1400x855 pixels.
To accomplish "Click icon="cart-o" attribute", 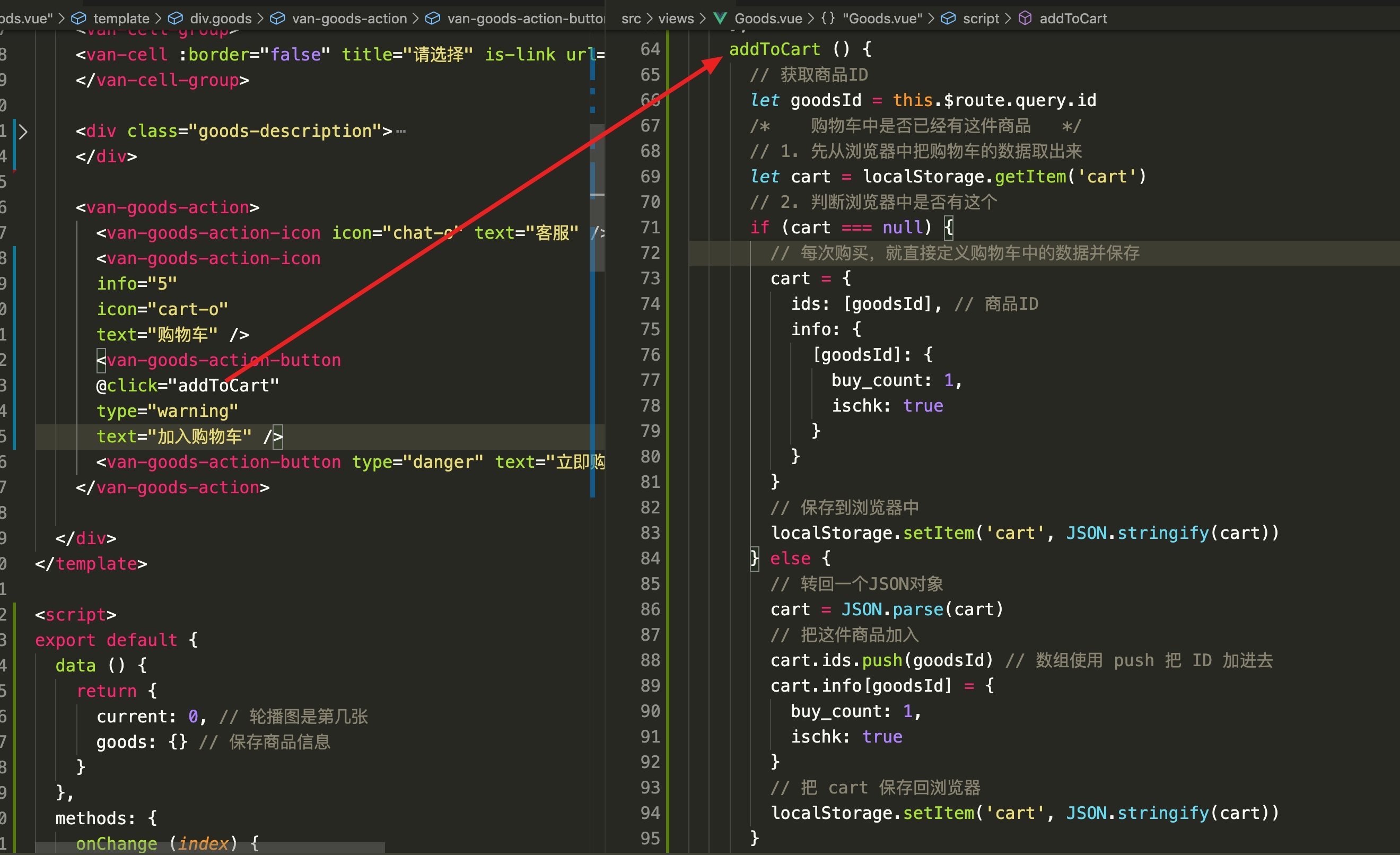I will (162, 309).
